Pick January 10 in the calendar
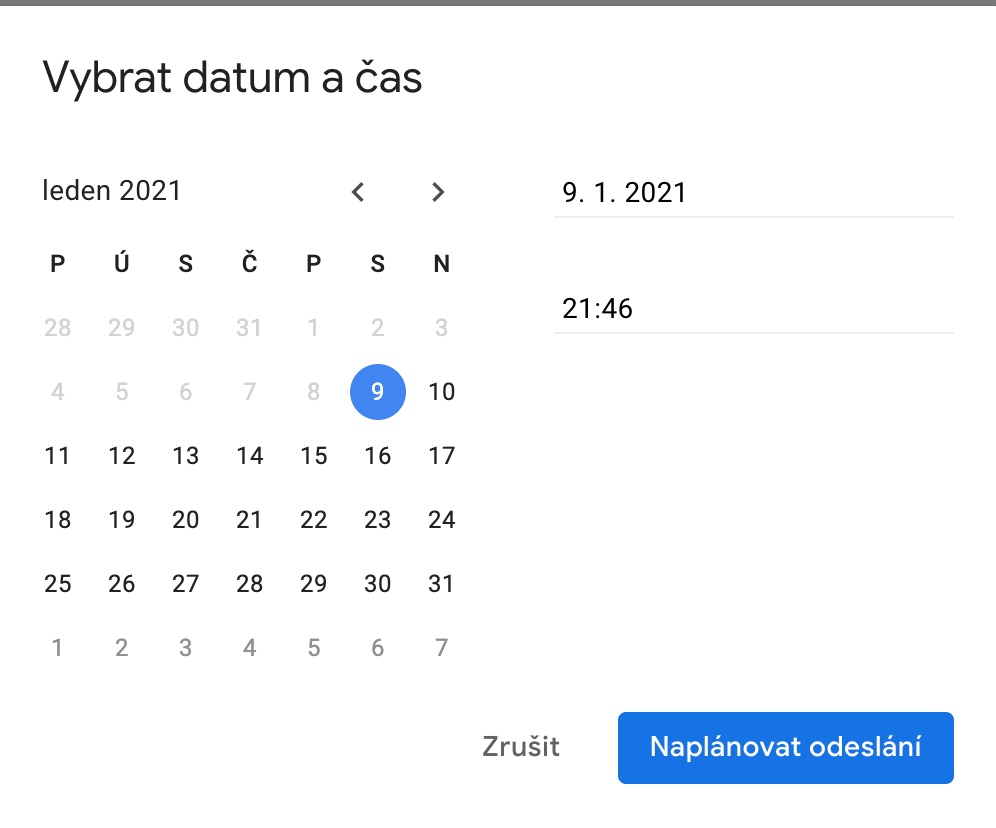Image resolution: width=996 pixels, height=828 pixels. [x=441, y=392]
